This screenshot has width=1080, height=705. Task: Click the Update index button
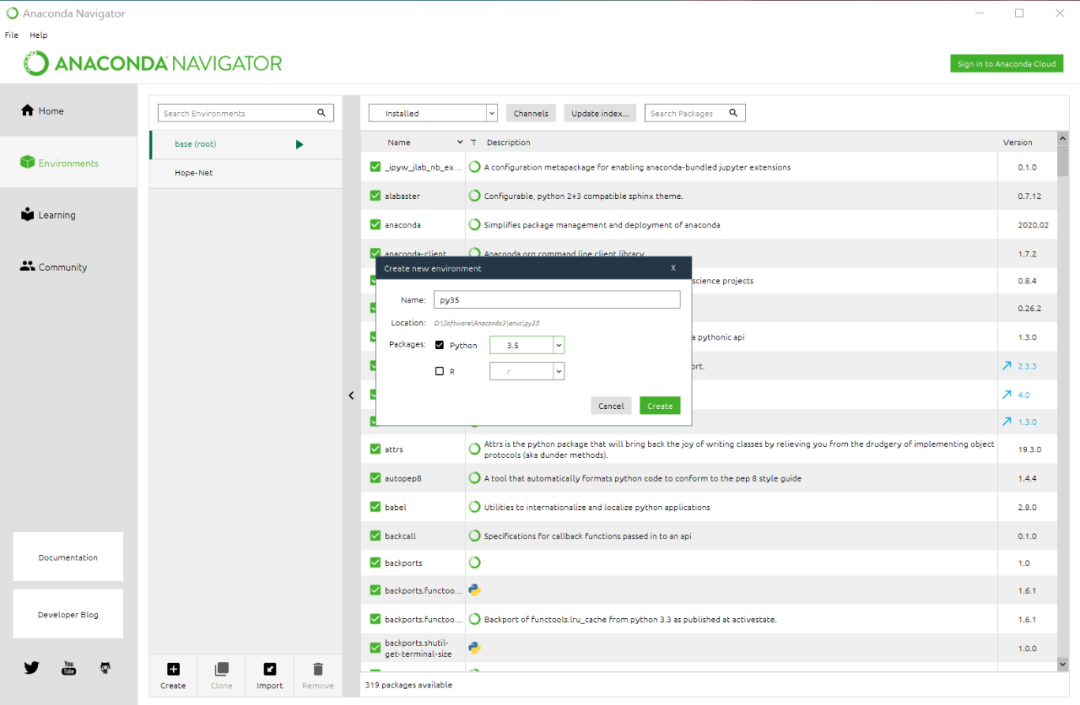(x=600, y=113)
